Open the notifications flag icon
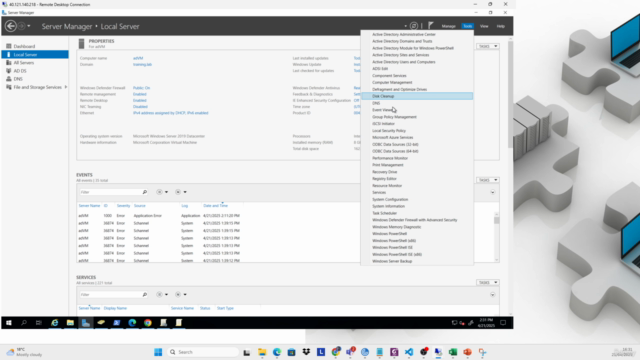 pyautogui.click(x=430, y=26)
